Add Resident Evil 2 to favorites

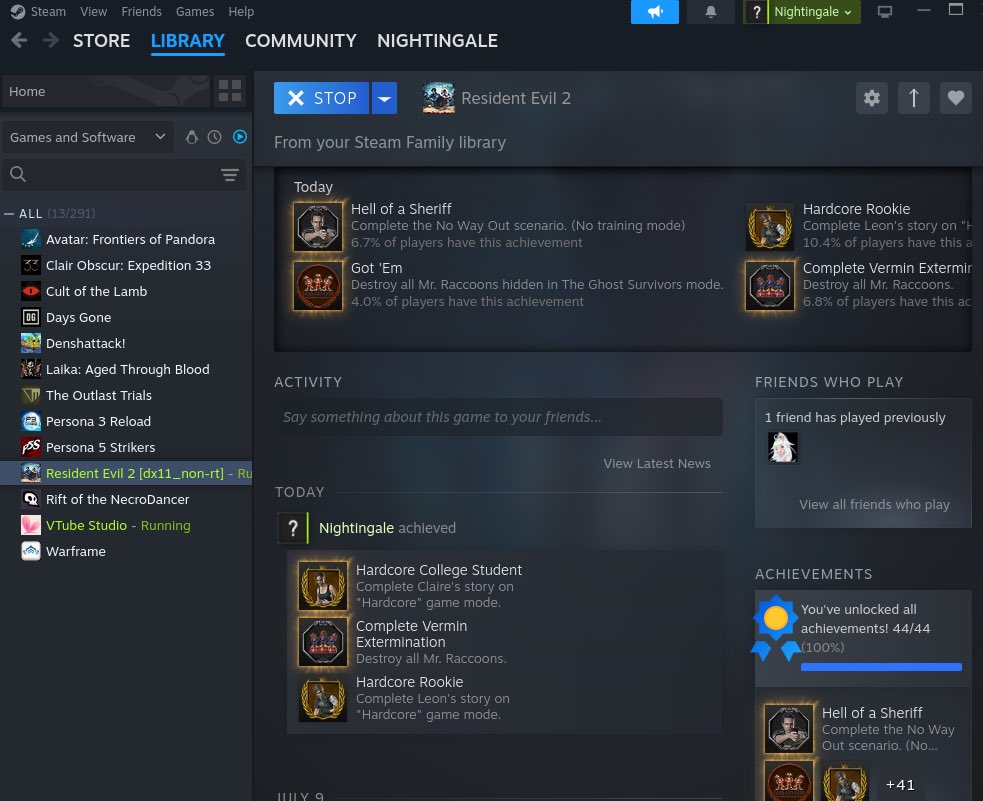click(x=955, y=98)
